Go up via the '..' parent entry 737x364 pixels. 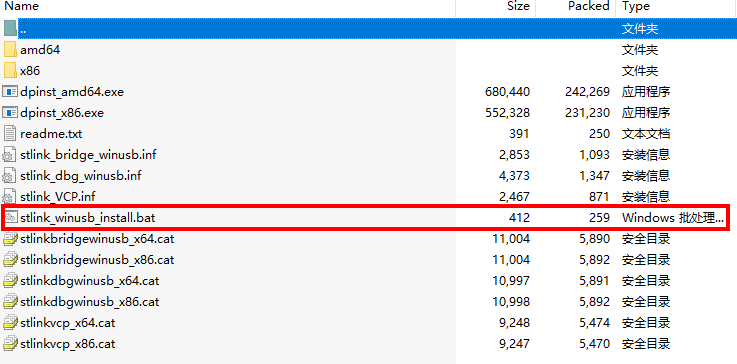click(x=368, y=29)
